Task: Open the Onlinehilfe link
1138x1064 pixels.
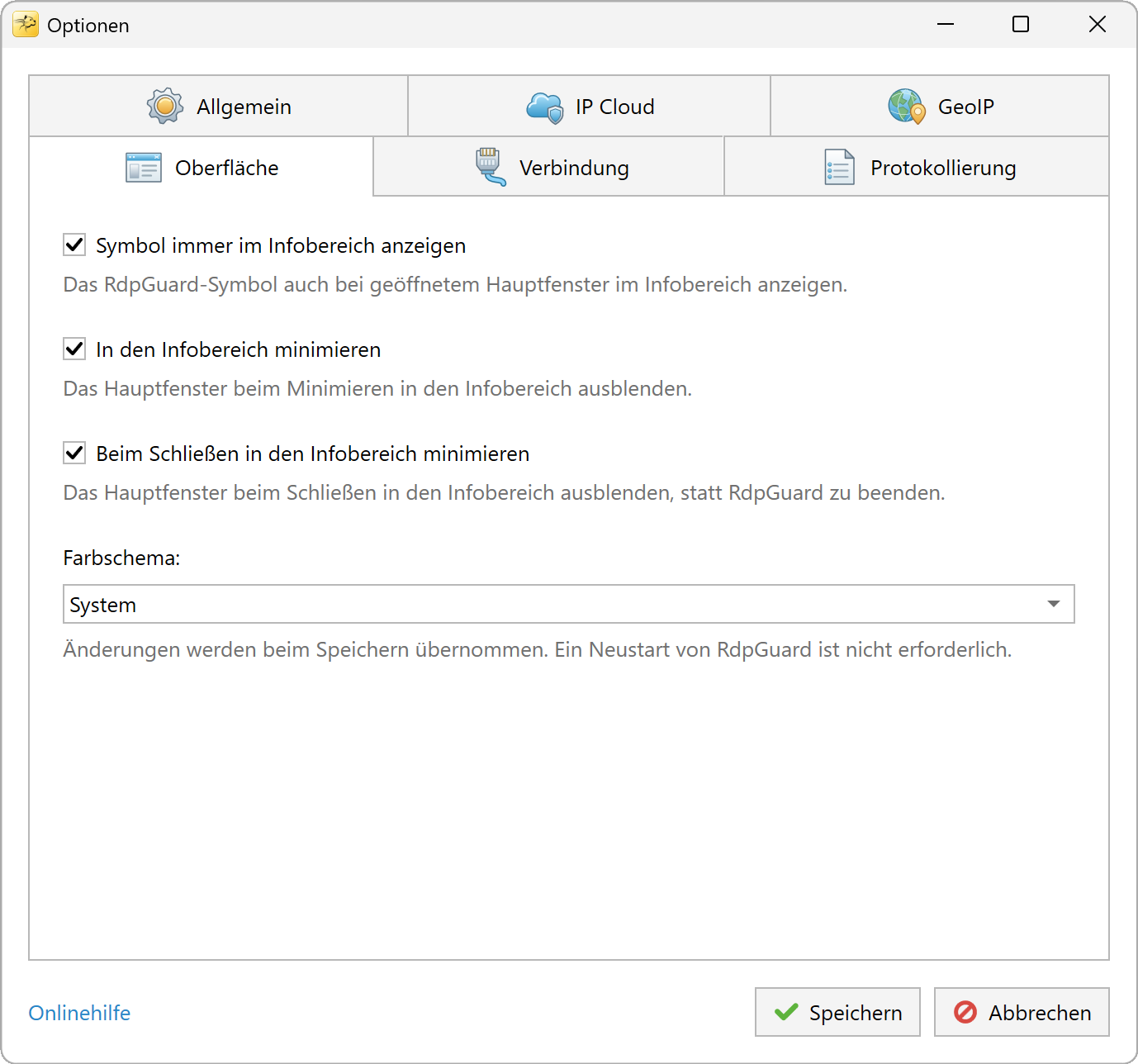Action: click(x=79, y=1013)
